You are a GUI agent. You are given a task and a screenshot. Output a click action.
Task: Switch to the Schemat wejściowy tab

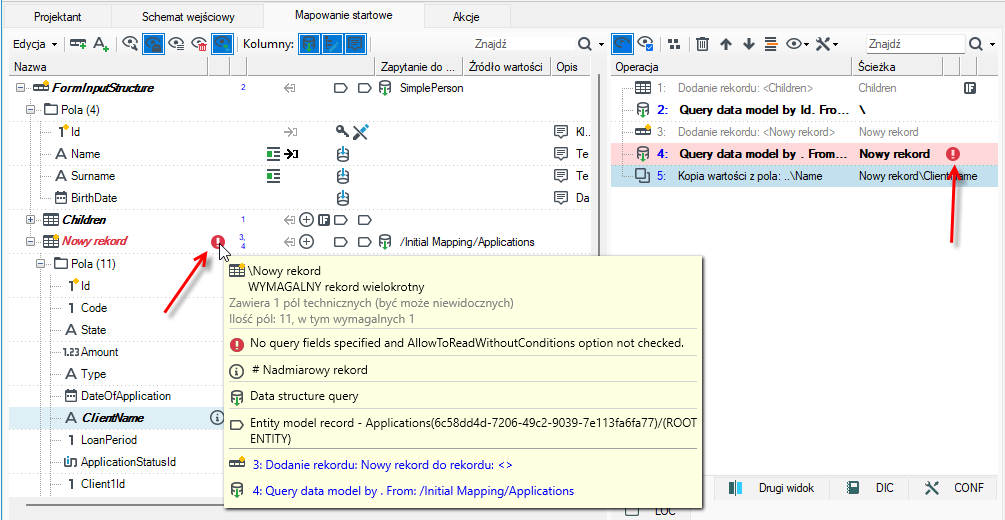(x=188, y=17)
